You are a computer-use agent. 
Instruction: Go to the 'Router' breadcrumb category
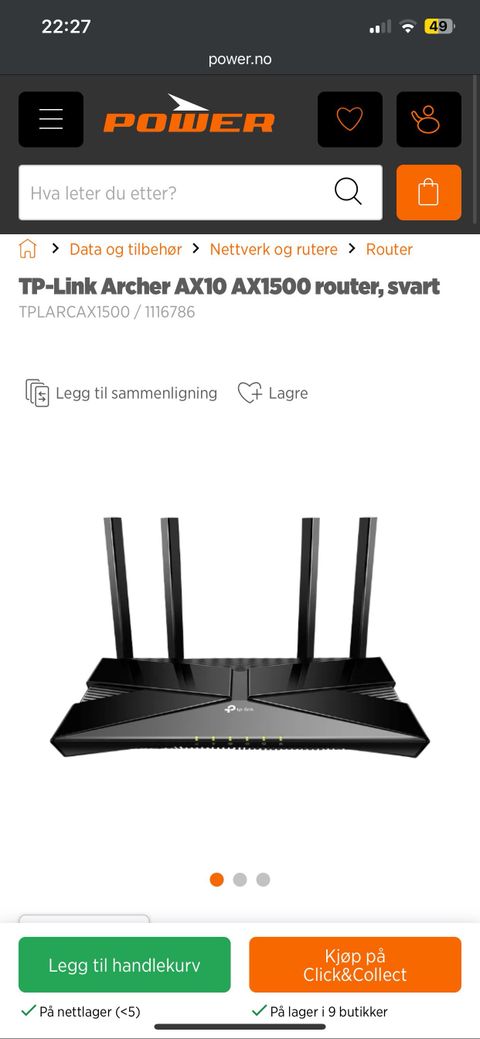(x=389, y=249)
